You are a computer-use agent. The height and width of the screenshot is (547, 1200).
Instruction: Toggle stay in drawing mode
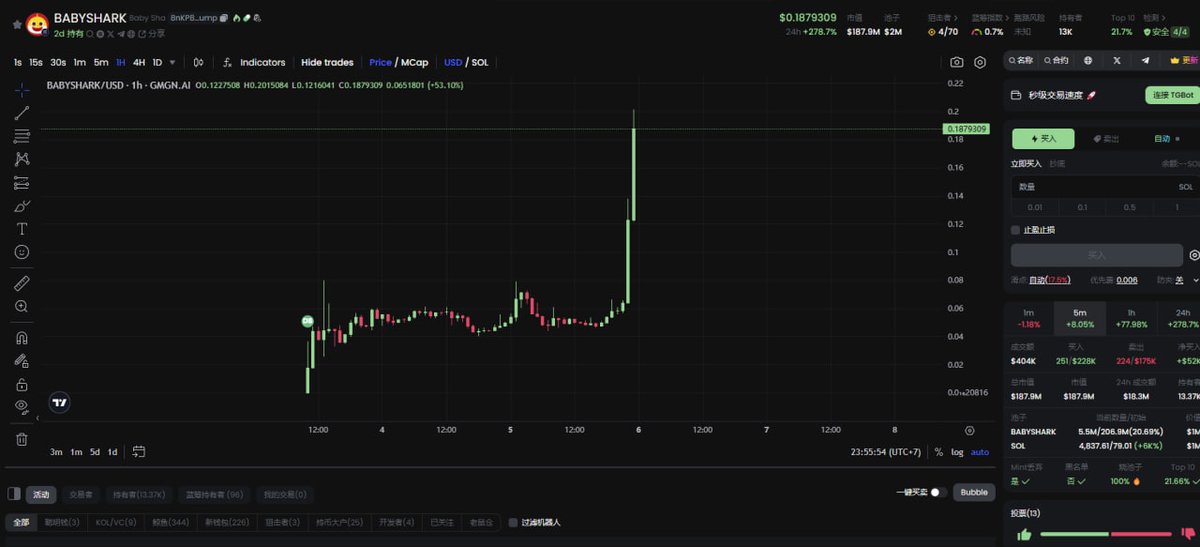pyautogui.click(x=22, y=360)
